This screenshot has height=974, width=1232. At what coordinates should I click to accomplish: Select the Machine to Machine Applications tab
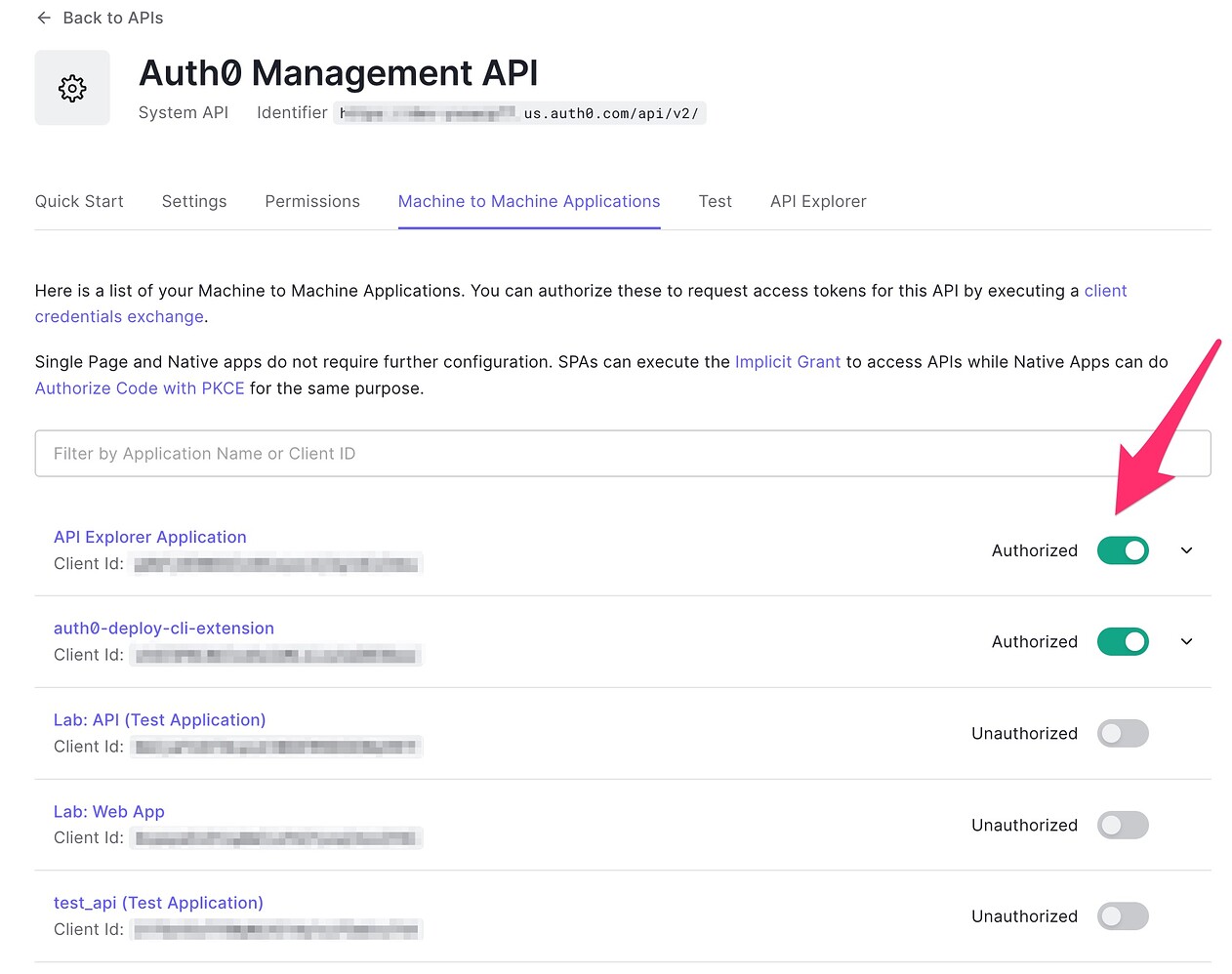pos(529,201)
